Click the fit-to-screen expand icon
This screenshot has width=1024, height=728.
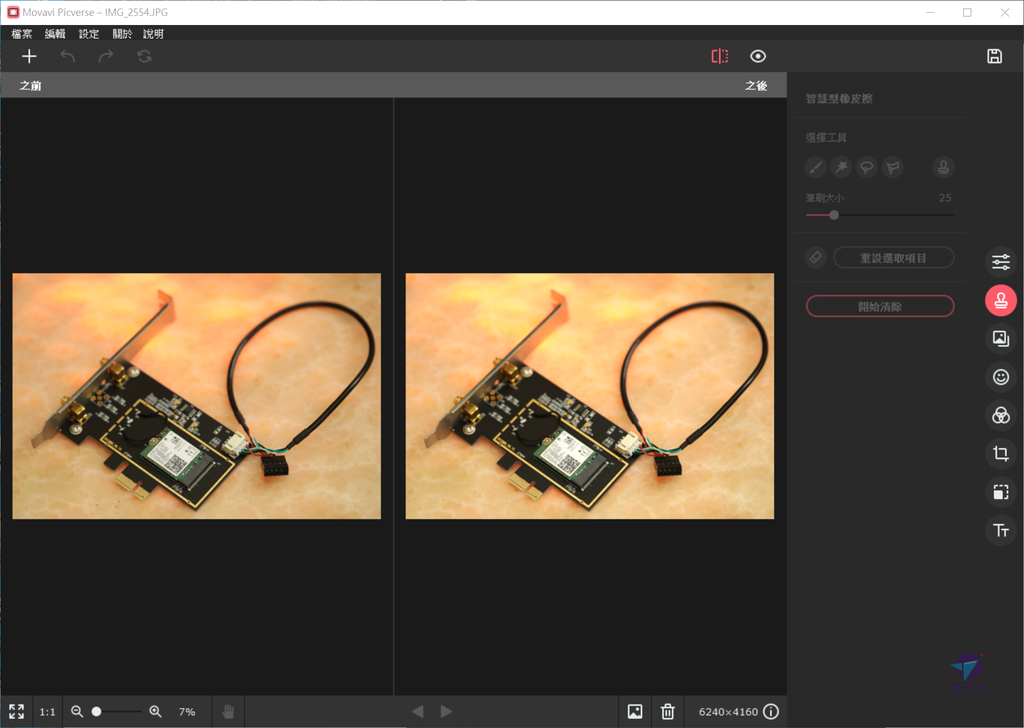[x=16, y=712]
